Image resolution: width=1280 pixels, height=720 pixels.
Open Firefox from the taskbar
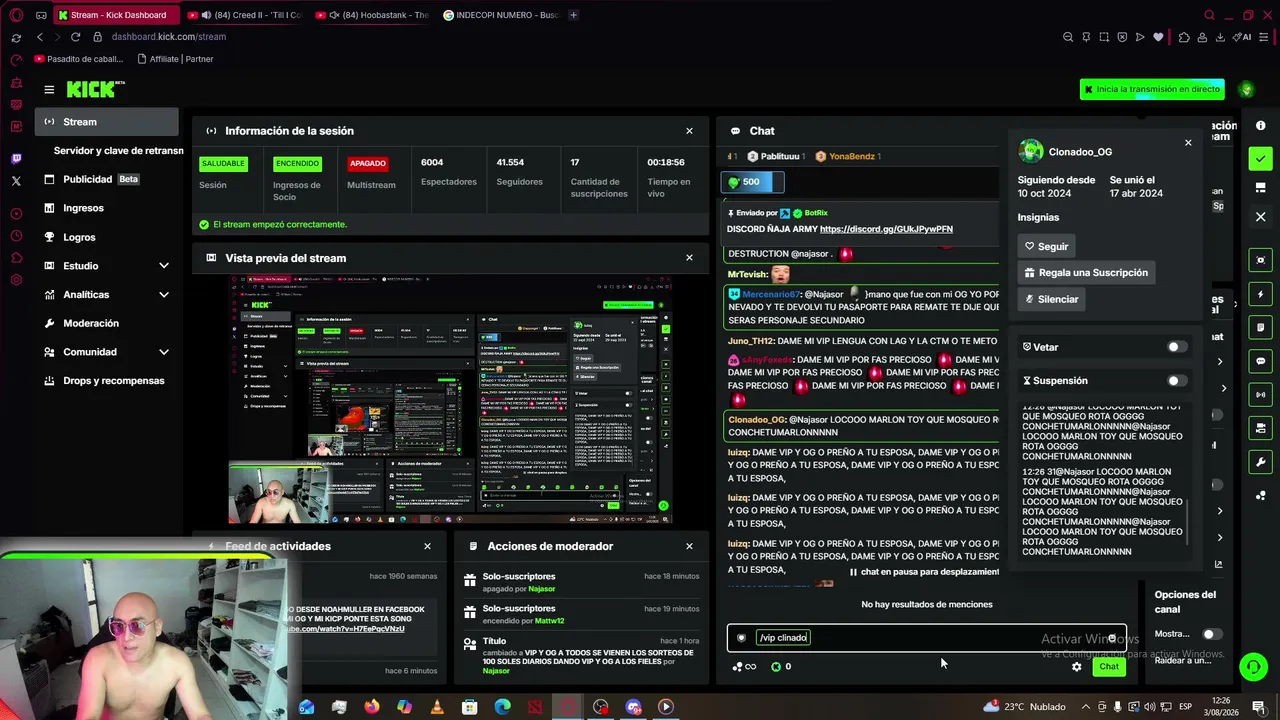372,707
